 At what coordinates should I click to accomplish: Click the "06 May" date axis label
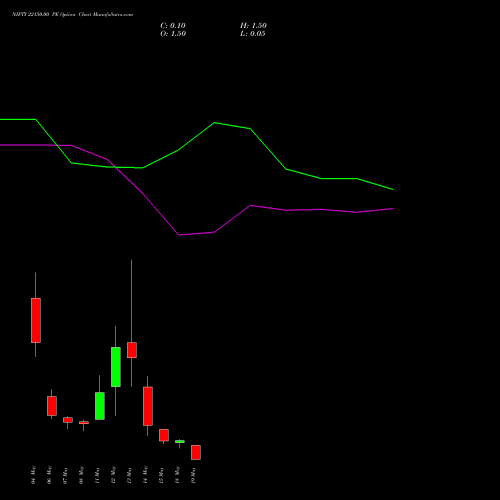coord(49,475)
